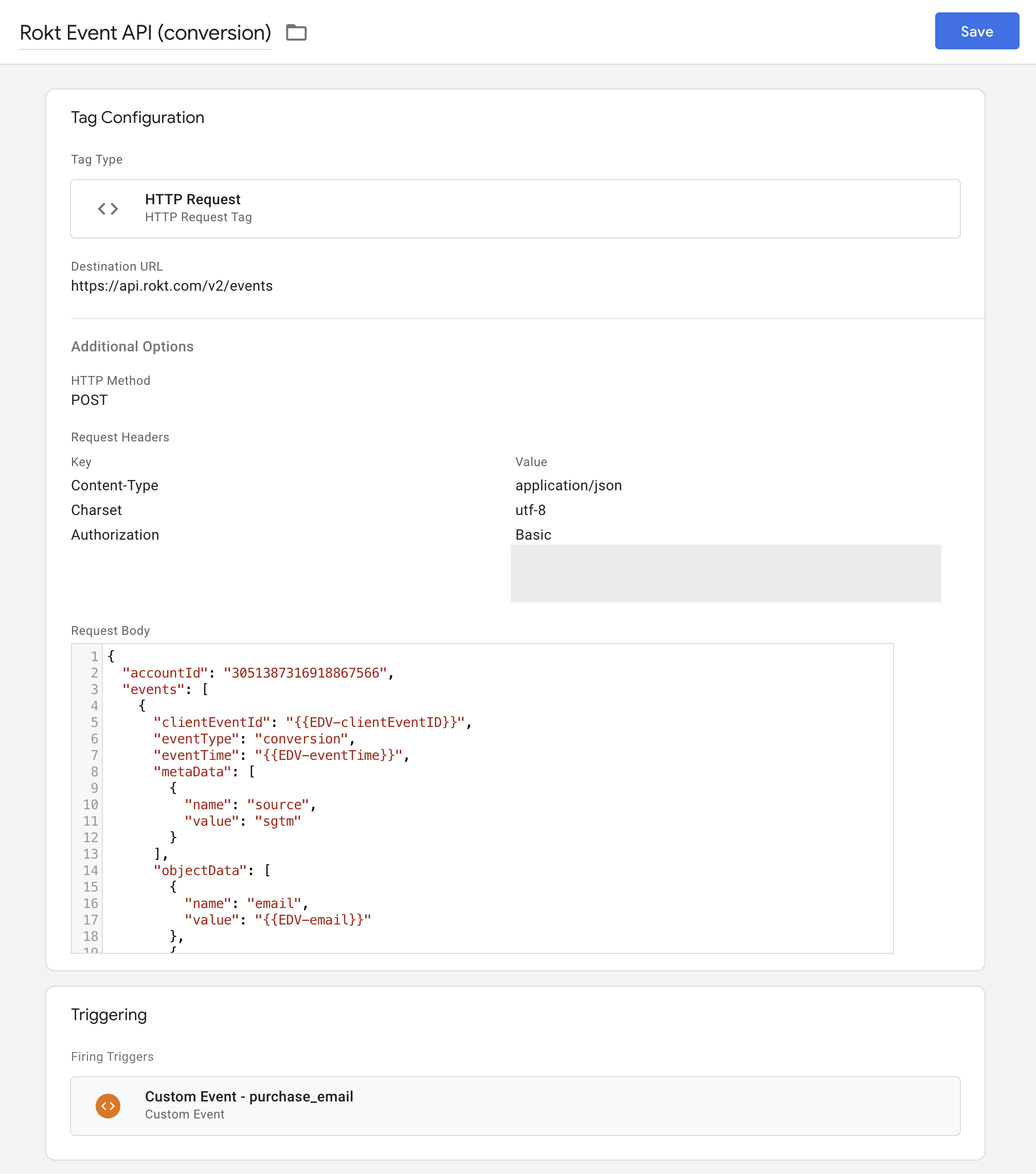Open the HTTP Request tag type card
Viewport: 1036px width, 1174px height.
(x=514, y=208)
